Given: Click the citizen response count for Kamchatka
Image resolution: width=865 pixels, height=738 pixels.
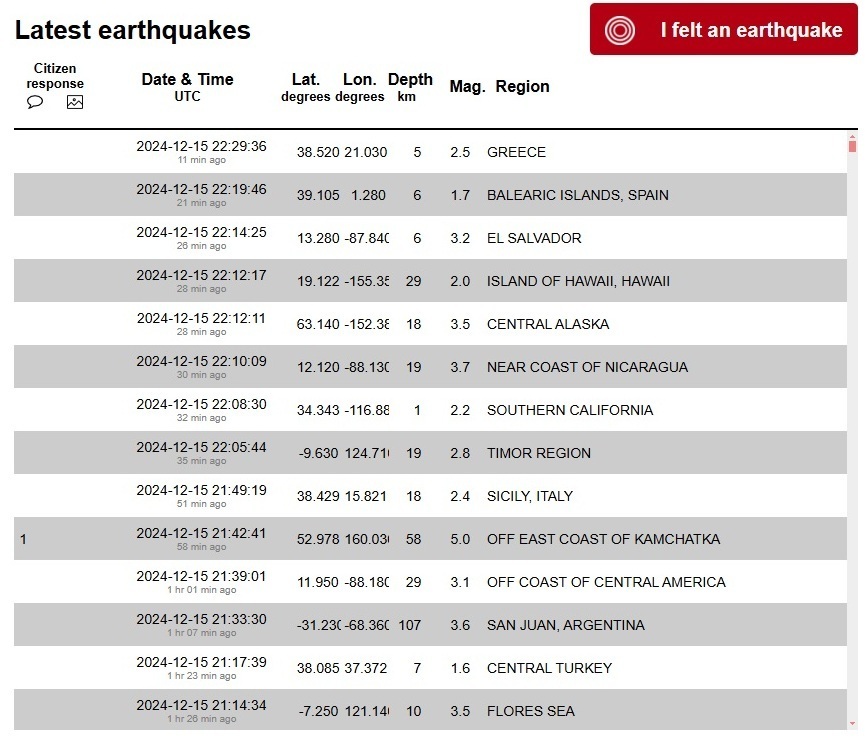Looking at the screenshot, I should click(x=23, y=540).
